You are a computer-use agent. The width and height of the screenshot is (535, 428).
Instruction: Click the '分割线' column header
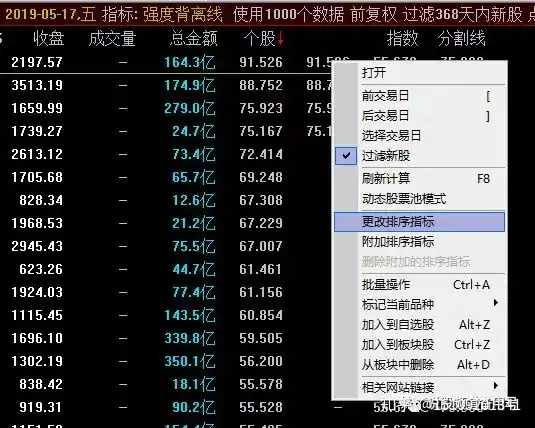coord(462,38)
